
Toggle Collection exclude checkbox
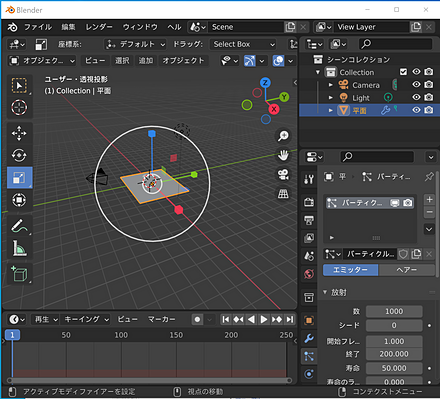click(403, 72)
